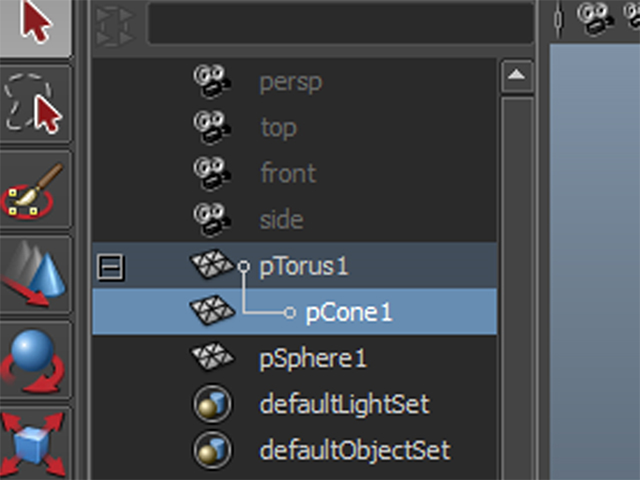Select pCone1 in the outliner
640x480 pixels.
[348, 313]
